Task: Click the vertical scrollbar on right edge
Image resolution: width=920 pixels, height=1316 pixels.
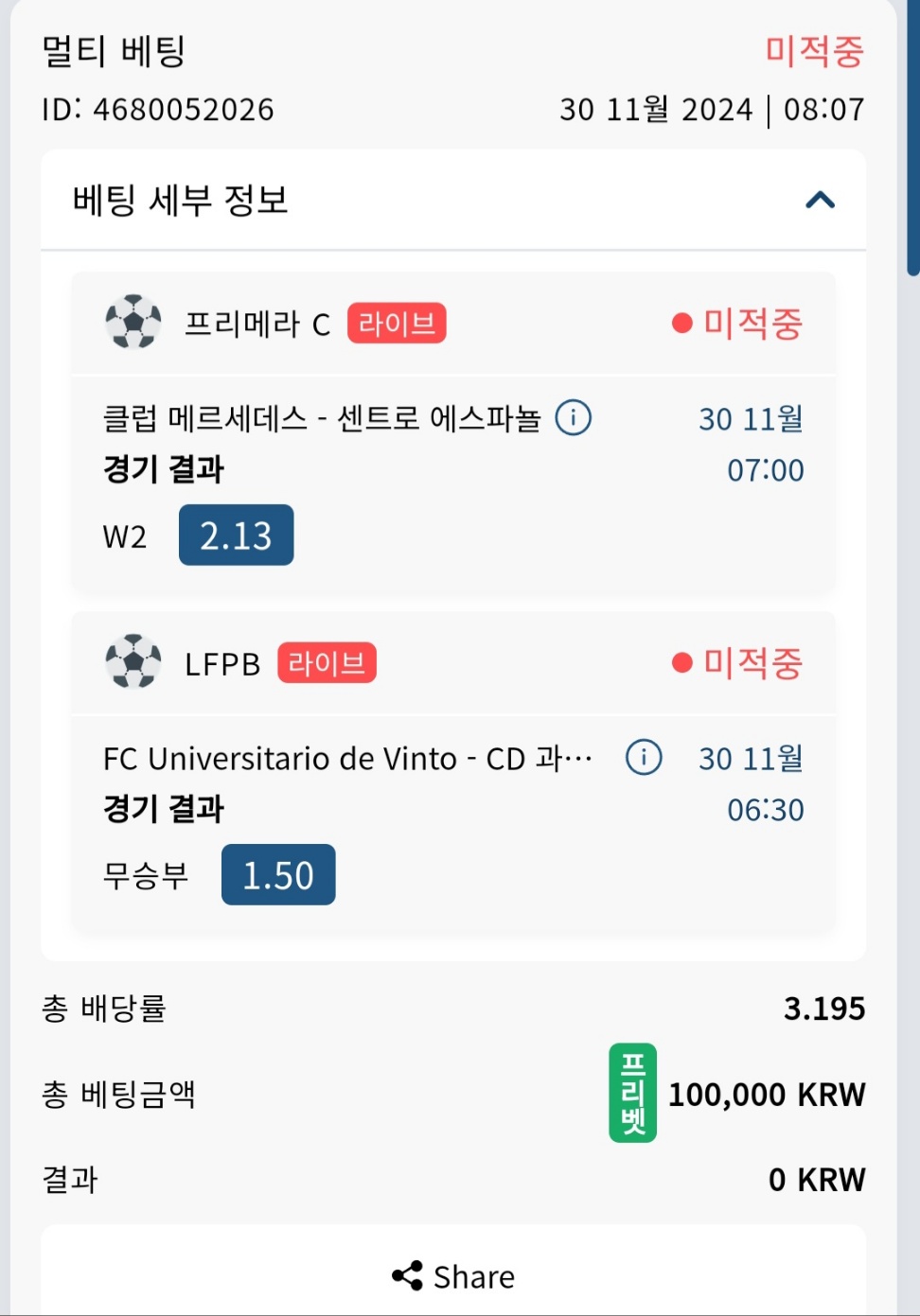Action: pos(913,137)
